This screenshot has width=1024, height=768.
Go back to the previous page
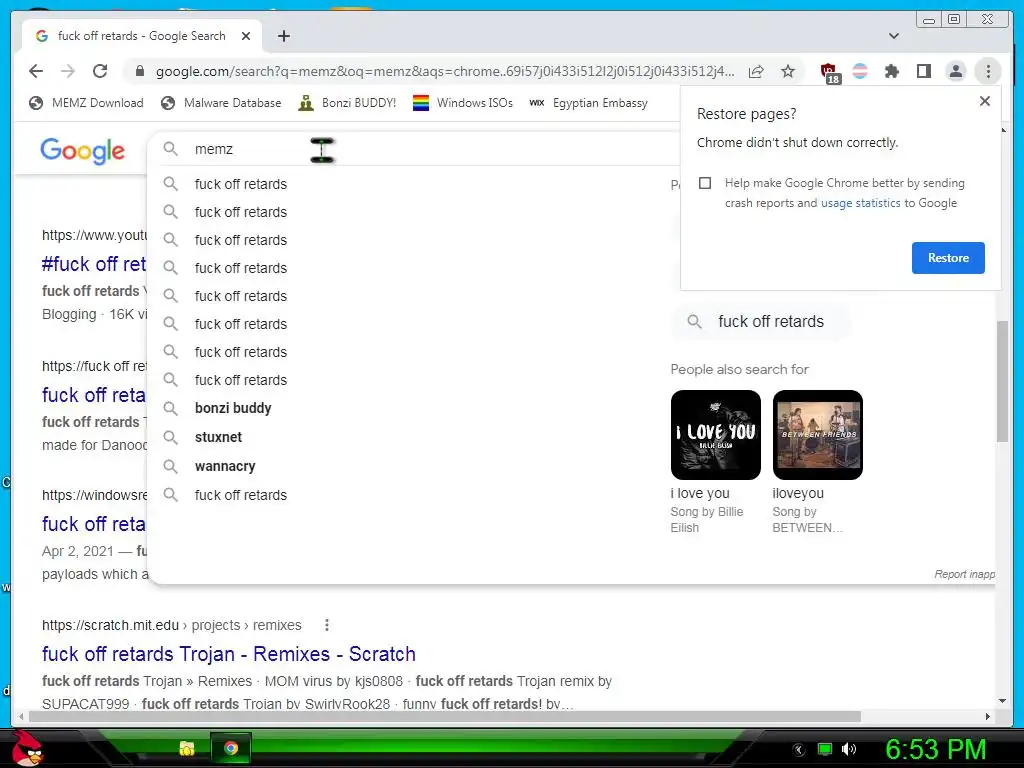tap(36, 71)
